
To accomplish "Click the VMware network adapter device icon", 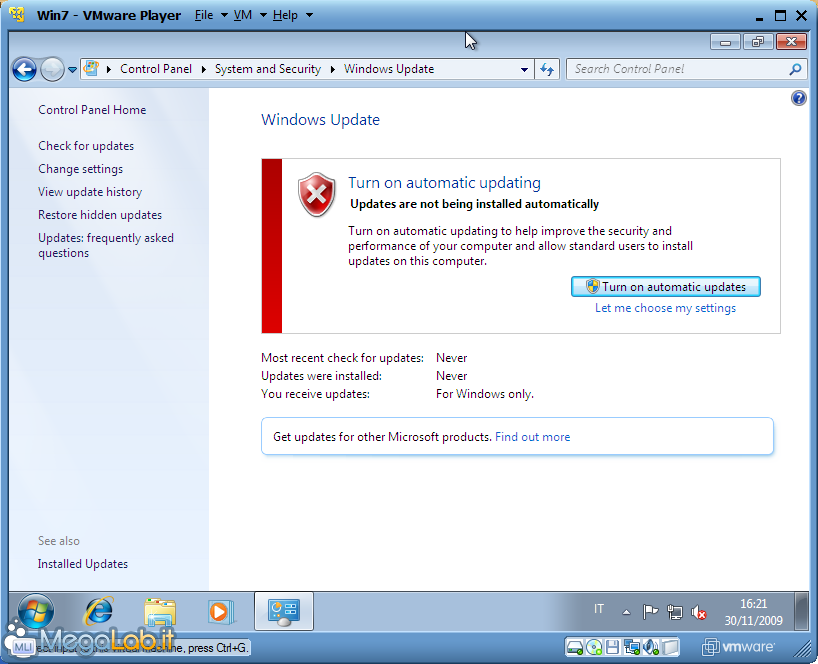I will tap(632, 648).
